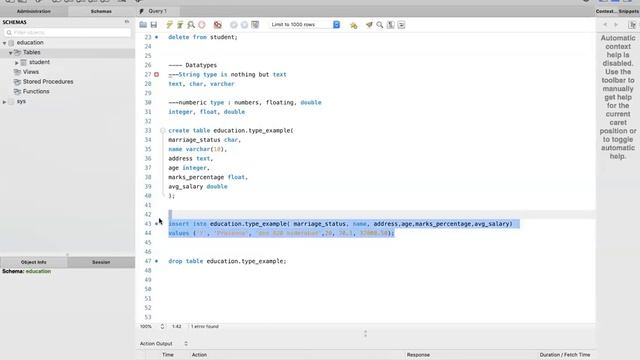Click the Time column header
The width and height of the screenshot is (640, 360).
(168, 355)
